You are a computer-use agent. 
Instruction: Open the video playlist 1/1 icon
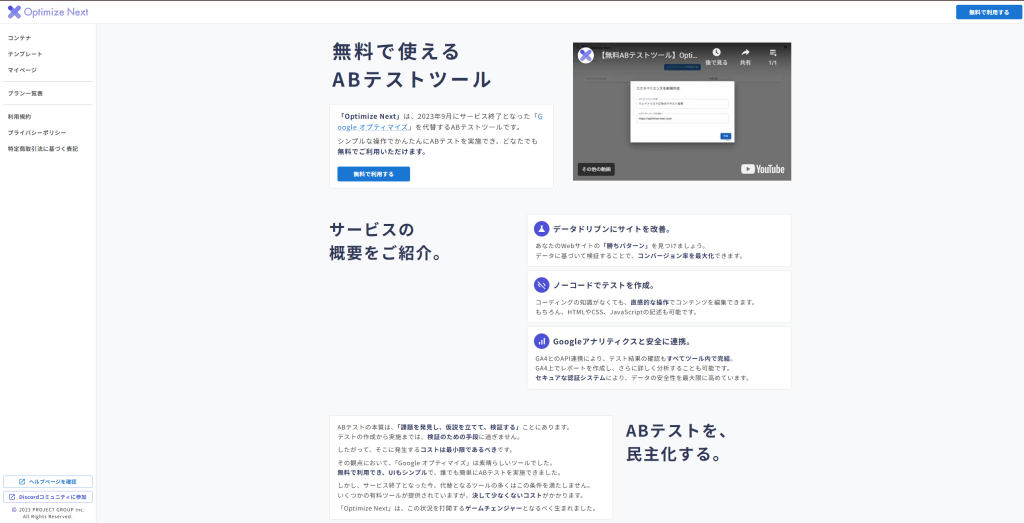tap(773, 52)
